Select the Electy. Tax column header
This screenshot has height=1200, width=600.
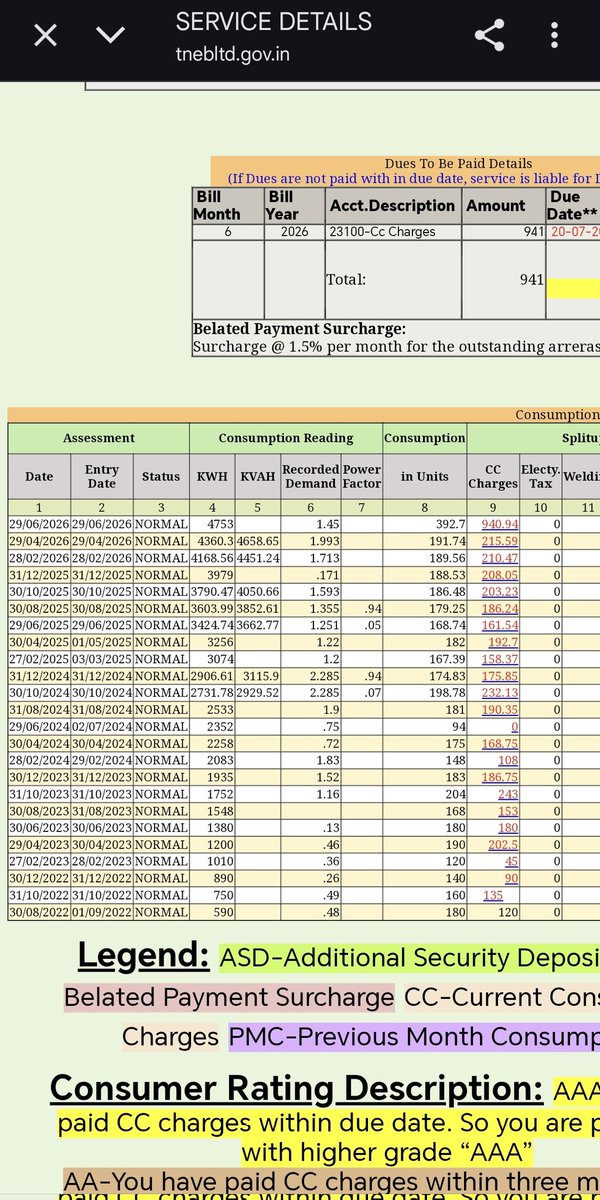[x=540, y=476]
